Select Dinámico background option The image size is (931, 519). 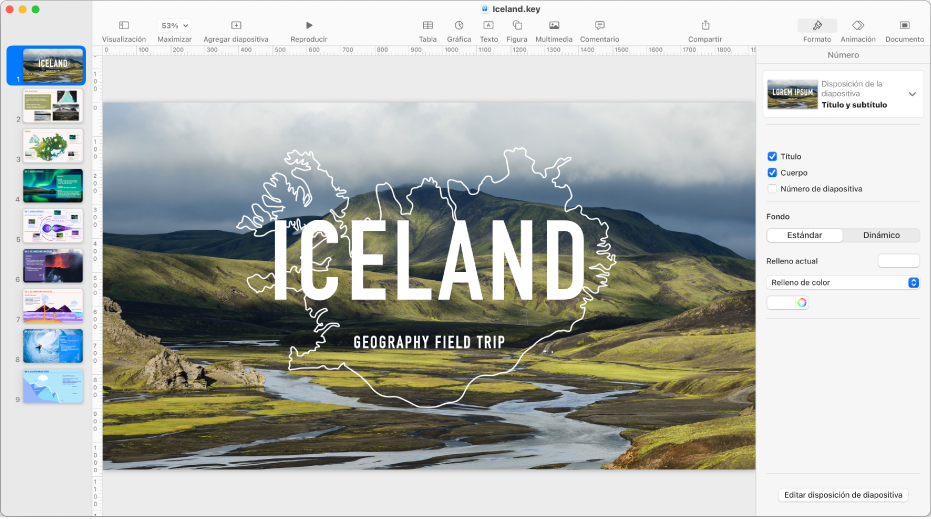(881, 235)
